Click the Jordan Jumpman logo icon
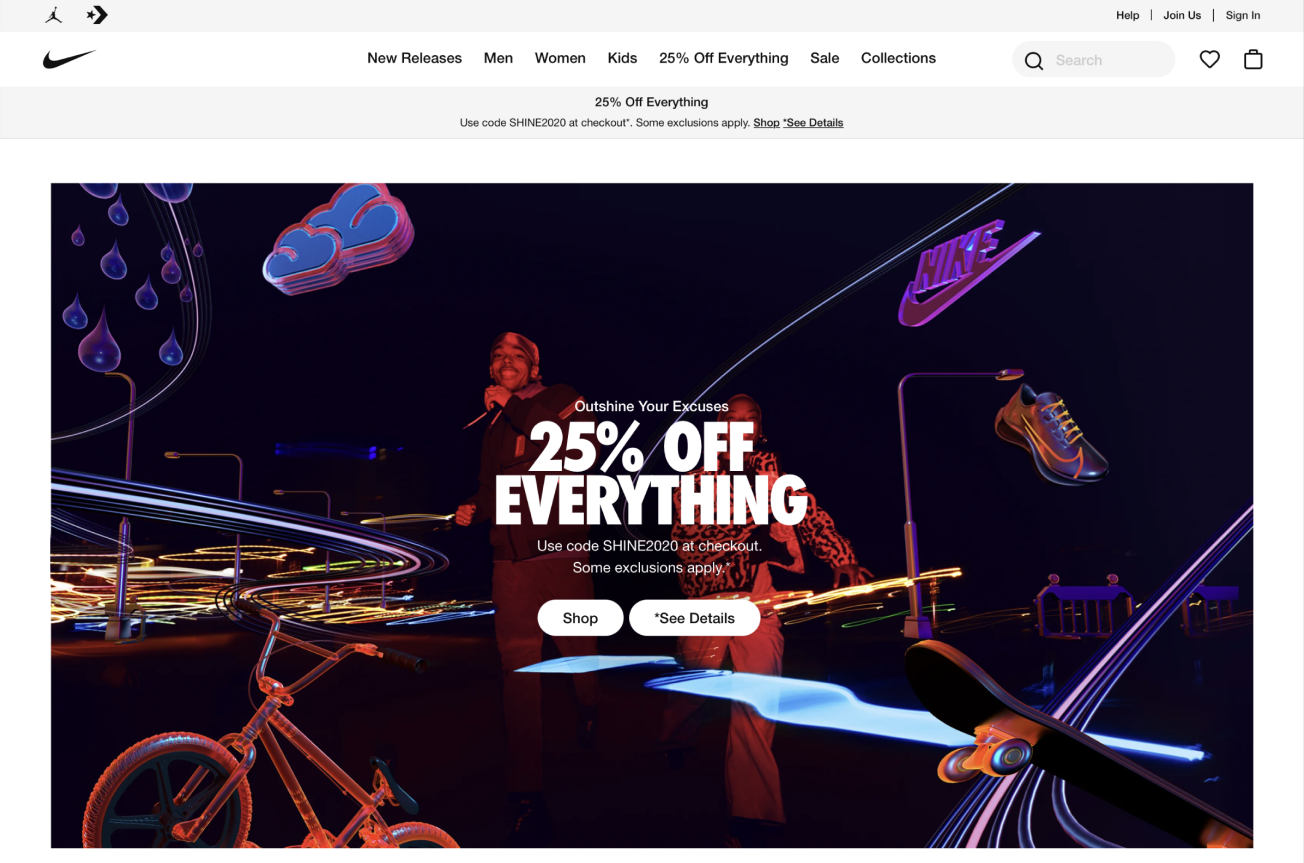 pos(54,15)
